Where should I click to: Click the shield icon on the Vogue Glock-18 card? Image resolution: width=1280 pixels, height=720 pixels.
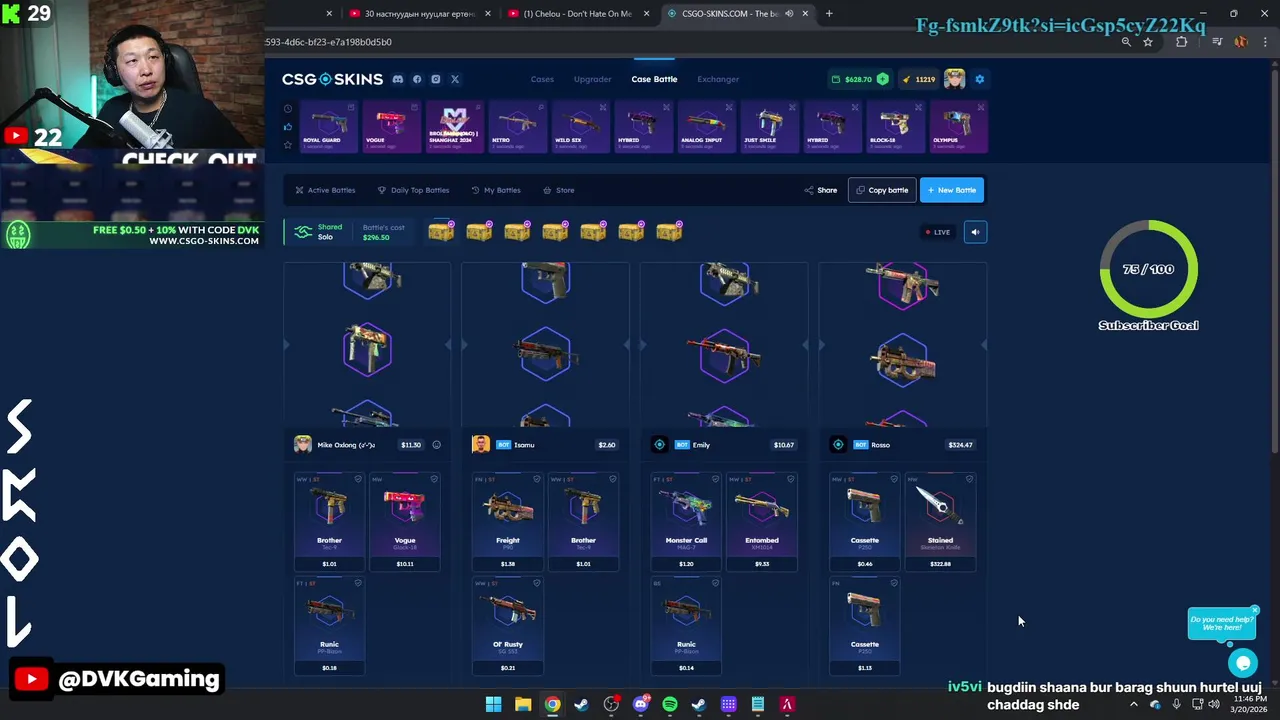point(434,479)
